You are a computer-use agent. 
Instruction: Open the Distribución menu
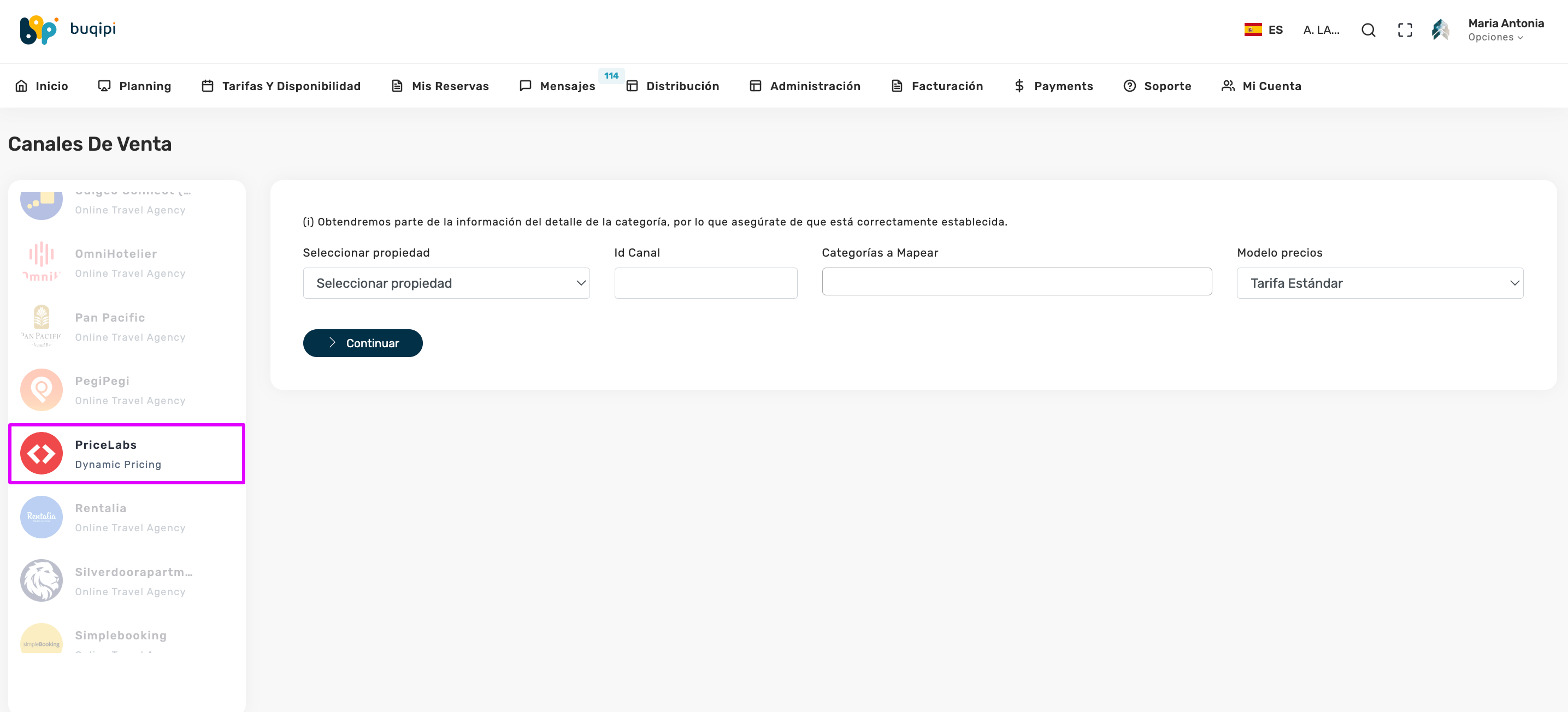pyautogui.click(x=673, y=86)
